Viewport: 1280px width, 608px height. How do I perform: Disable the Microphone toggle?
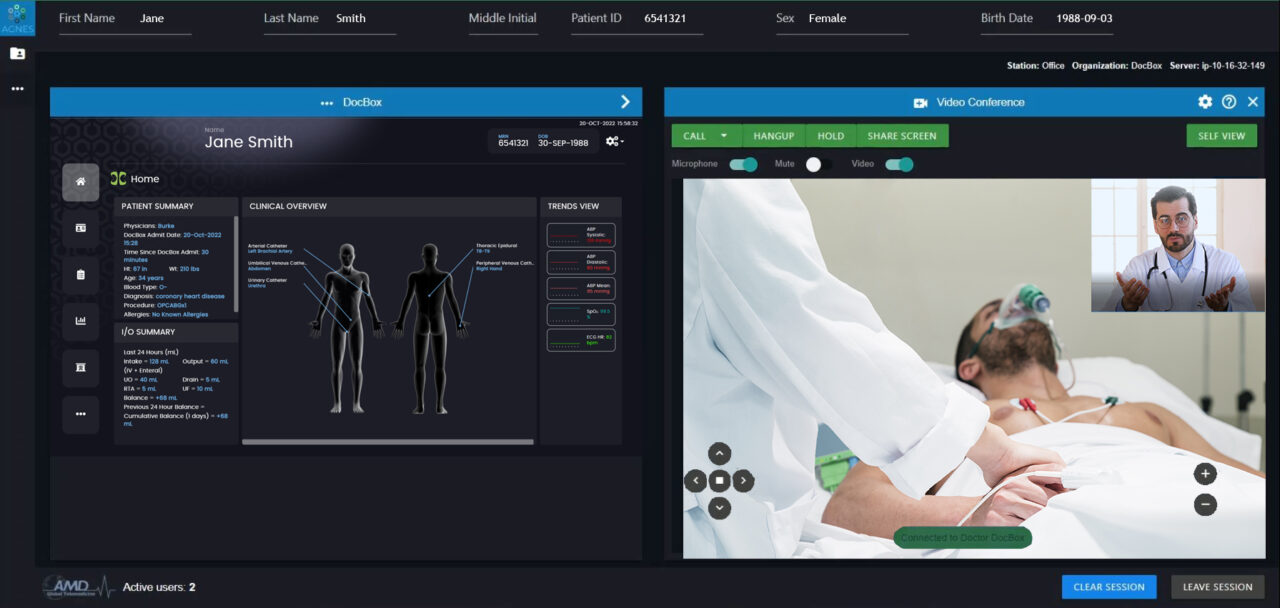coord(741,164)
